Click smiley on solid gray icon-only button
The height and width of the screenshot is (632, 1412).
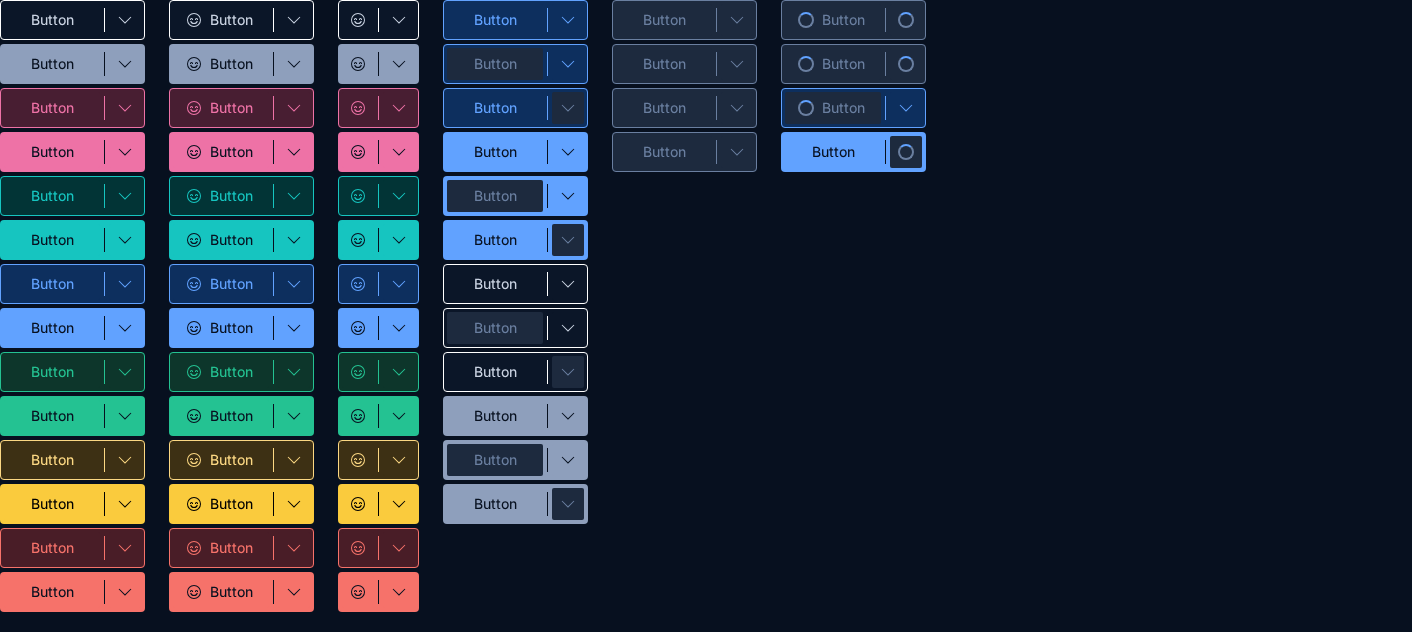(358, 64)
